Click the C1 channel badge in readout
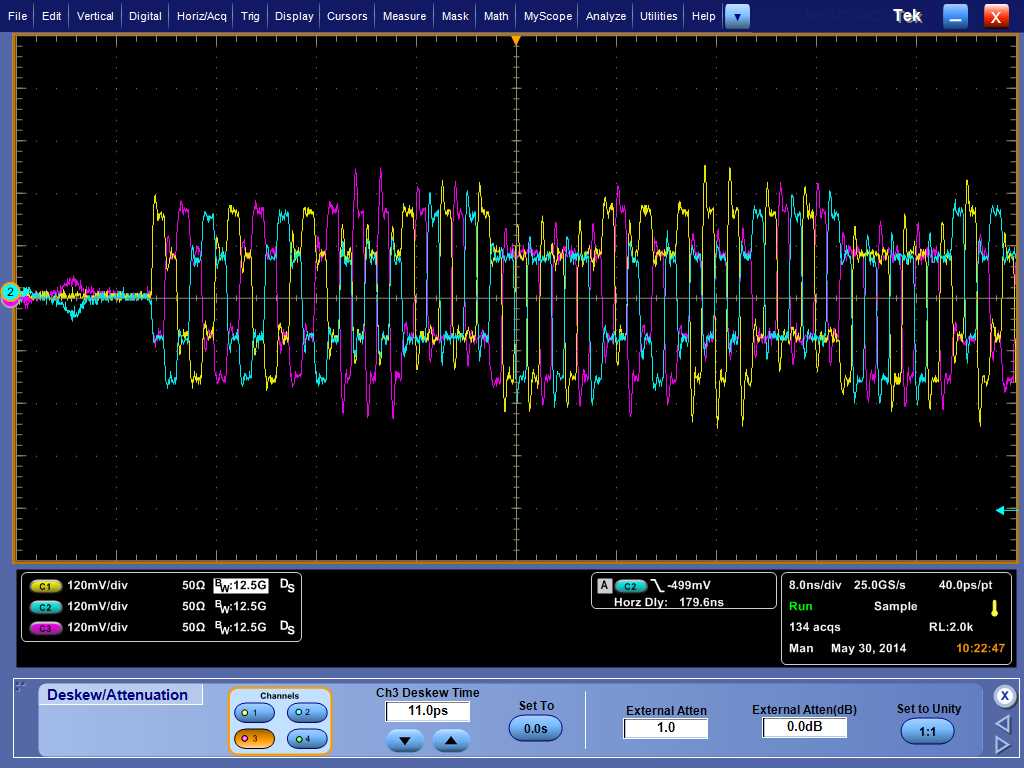Image resolution: width=1024 pixels, height=768 pixels. 46,586
